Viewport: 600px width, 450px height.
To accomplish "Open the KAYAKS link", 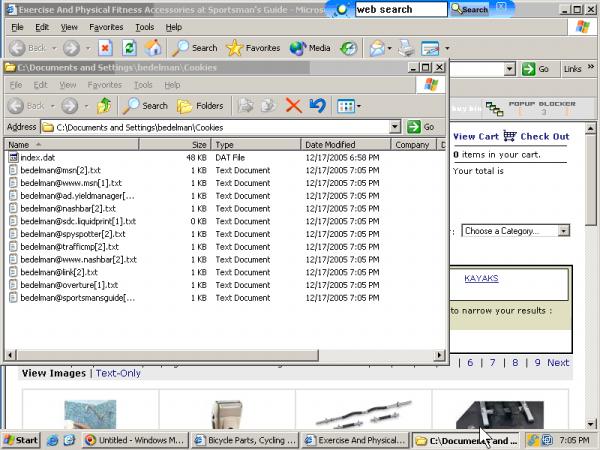I will (481, 278).
